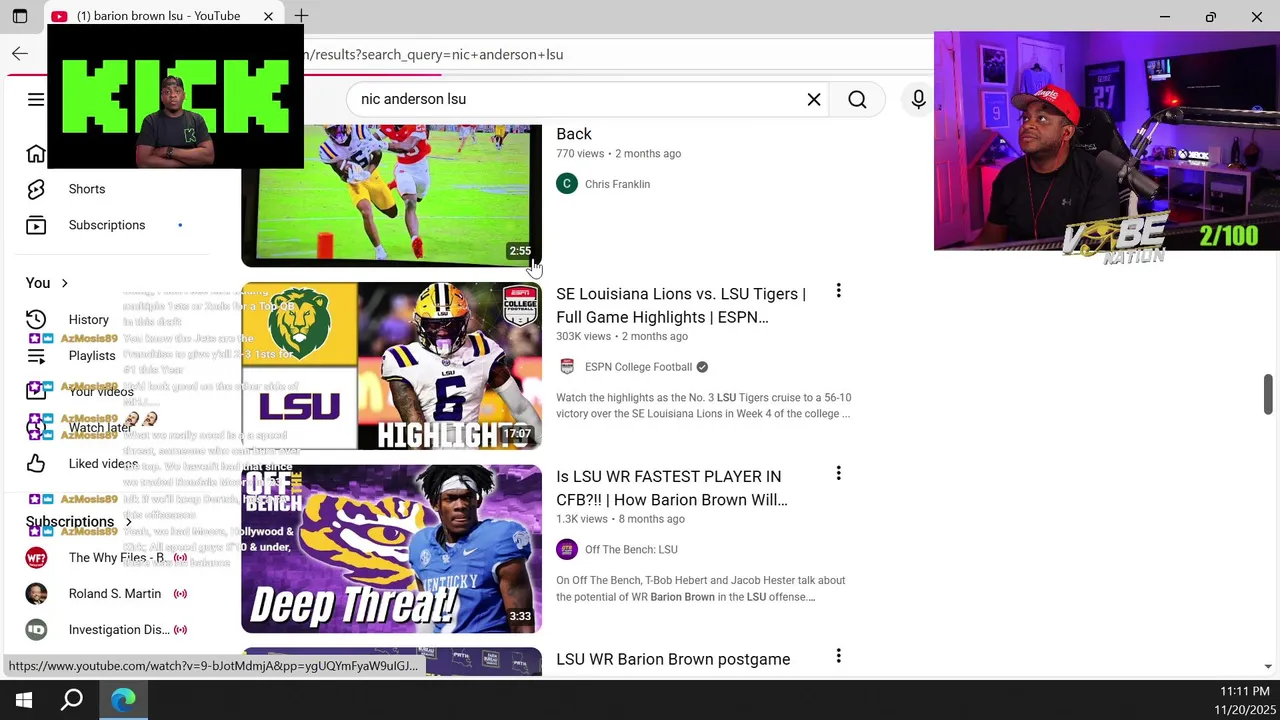Click the page vertical scrollbar thumb
This screenshot has height=720, width=1280.
tap(1268, 394)
